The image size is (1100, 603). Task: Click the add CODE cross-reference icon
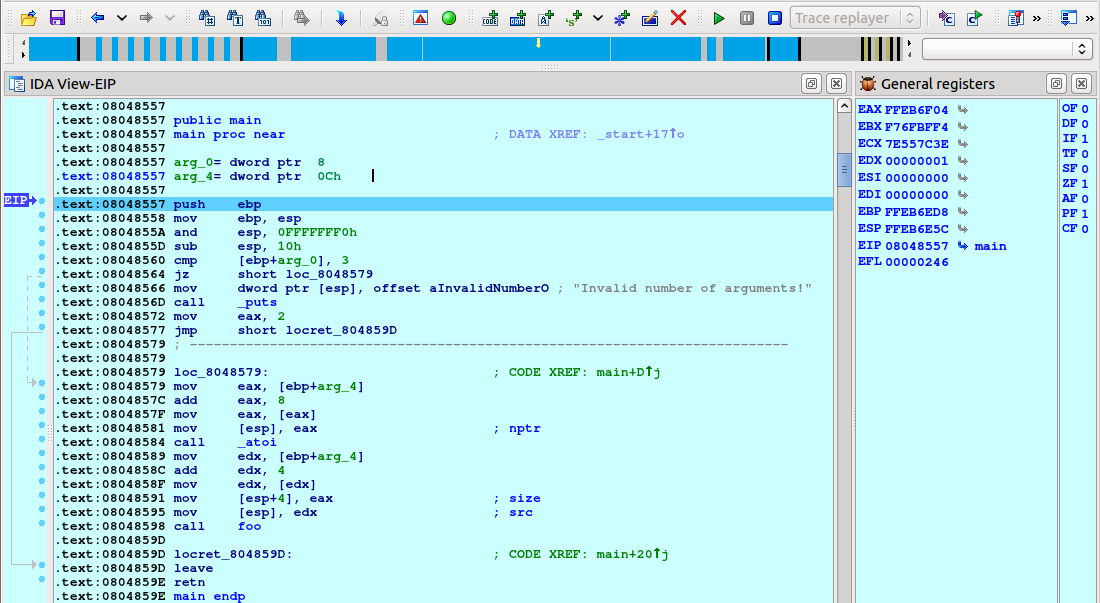(490, 18)
